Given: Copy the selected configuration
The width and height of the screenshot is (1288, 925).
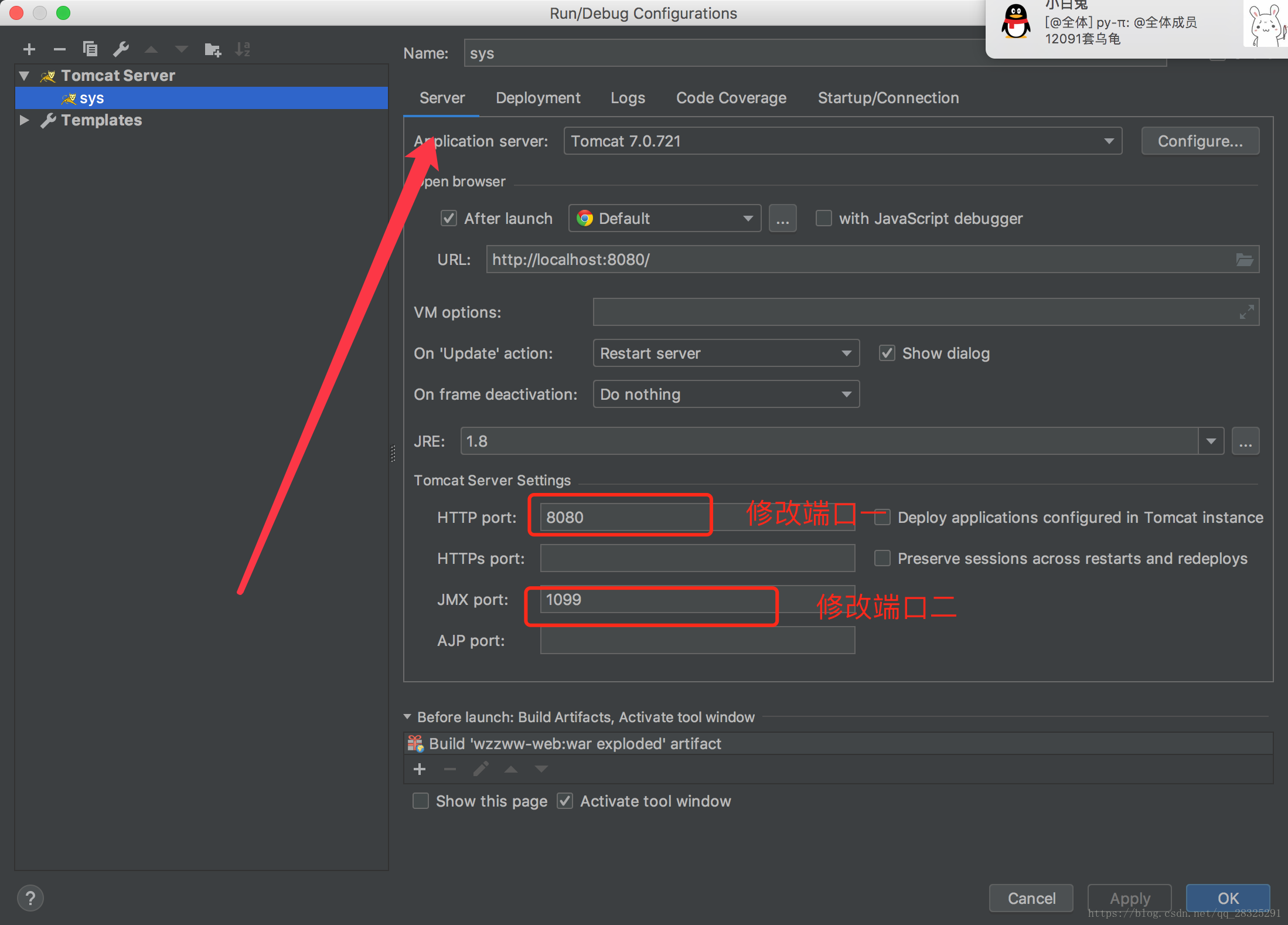Looking at the screenshot, I should [x=90, y=49].
